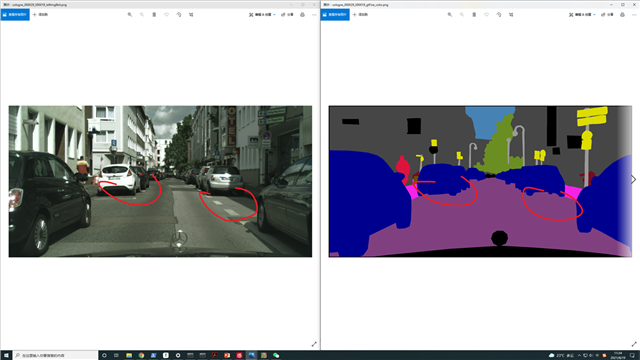
Task: Favorite the right gtFine_color photo with heart
Action: coord(487,15)
